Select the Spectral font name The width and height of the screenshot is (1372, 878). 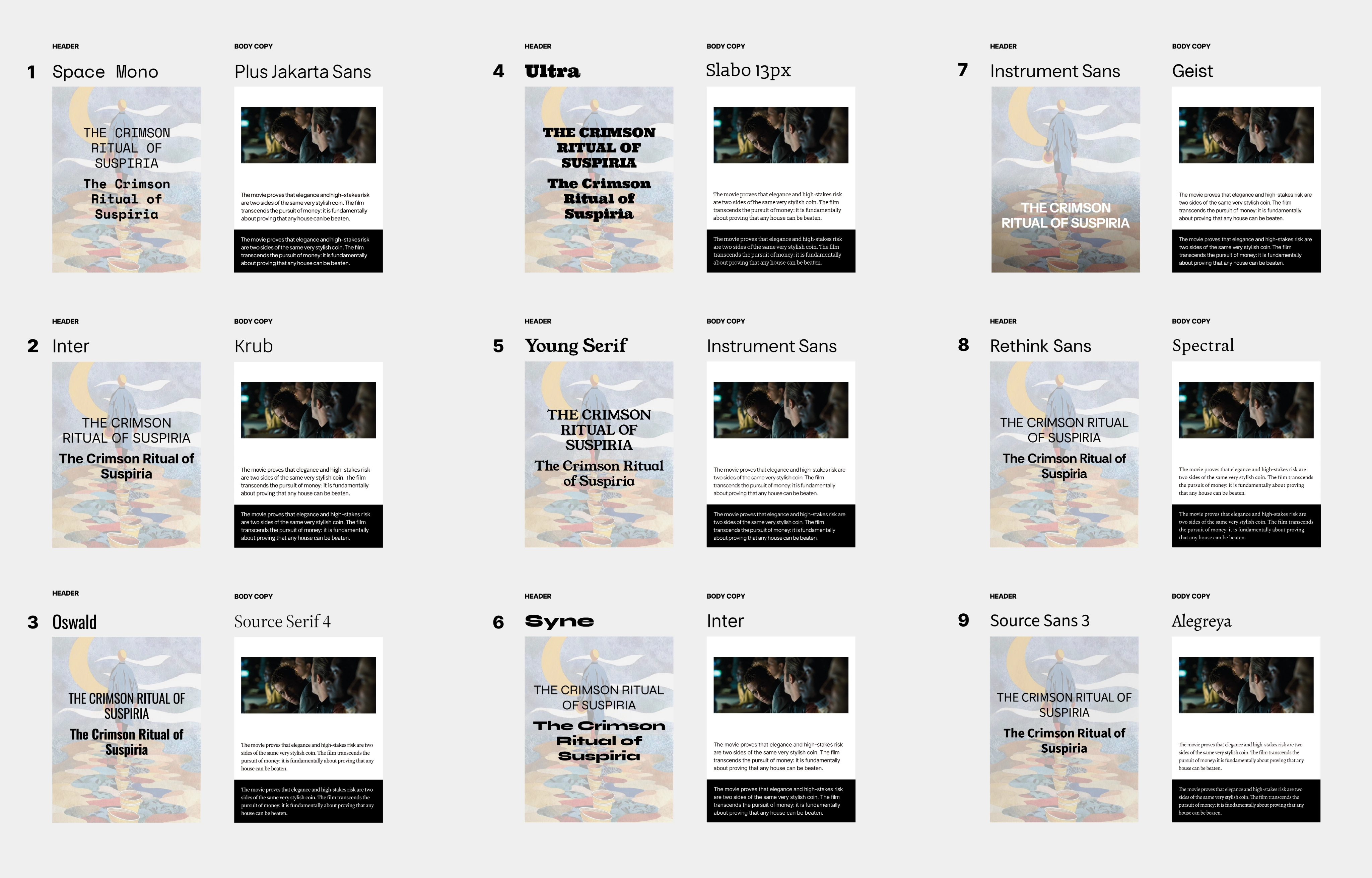1203,345
